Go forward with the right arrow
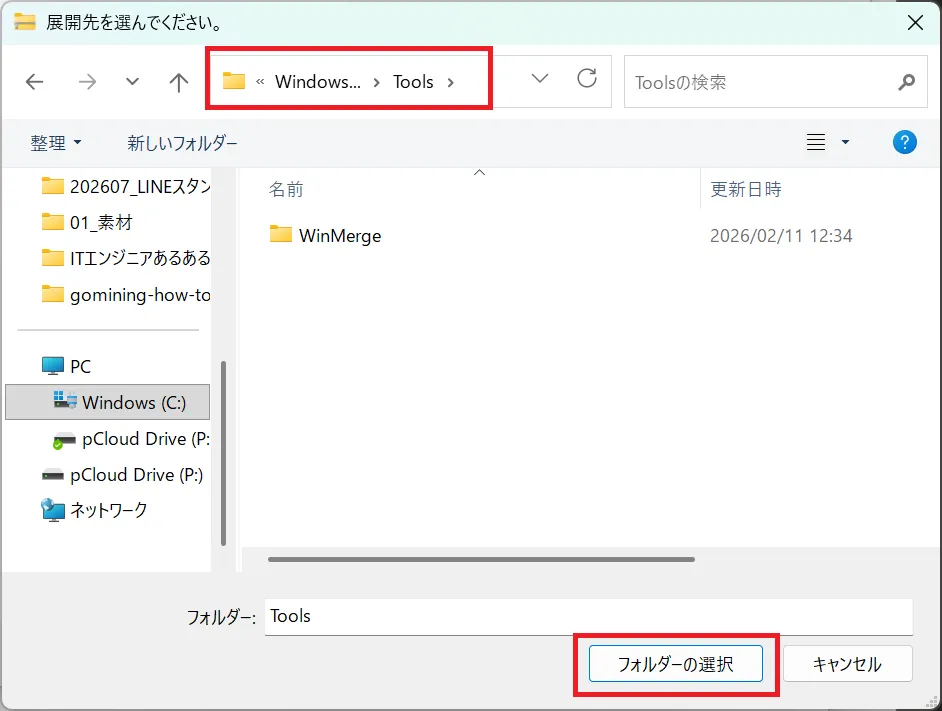Screen dimensions: 942x711 [87, 82]
